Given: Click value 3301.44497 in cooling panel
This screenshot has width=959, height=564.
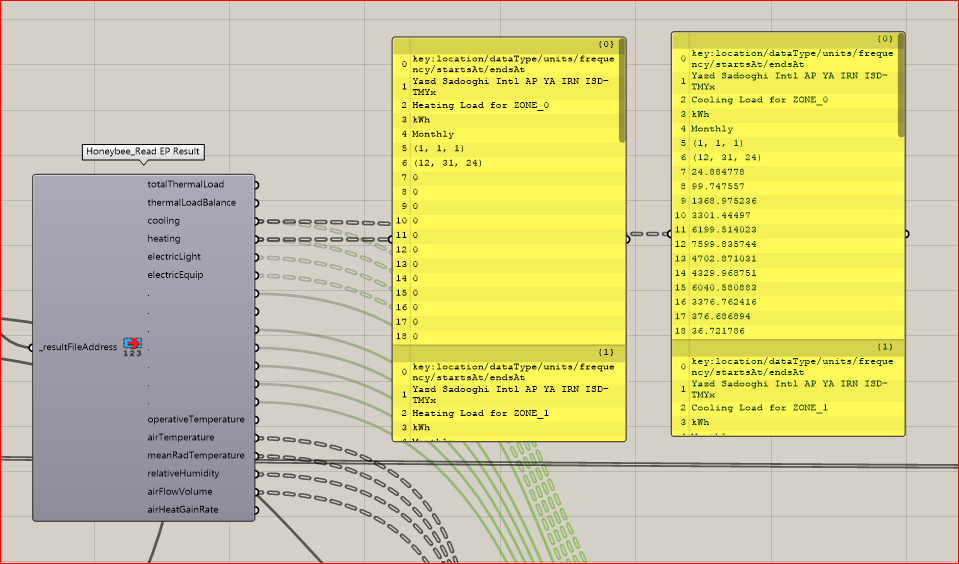Looking at the screenshot, I should tap(721, 215).
